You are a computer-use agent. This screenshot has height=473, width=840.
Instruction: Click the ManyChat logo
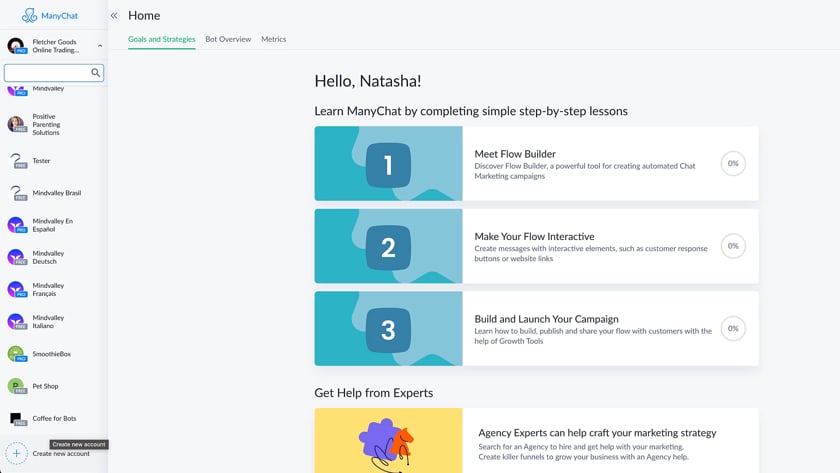coord(50,16)
